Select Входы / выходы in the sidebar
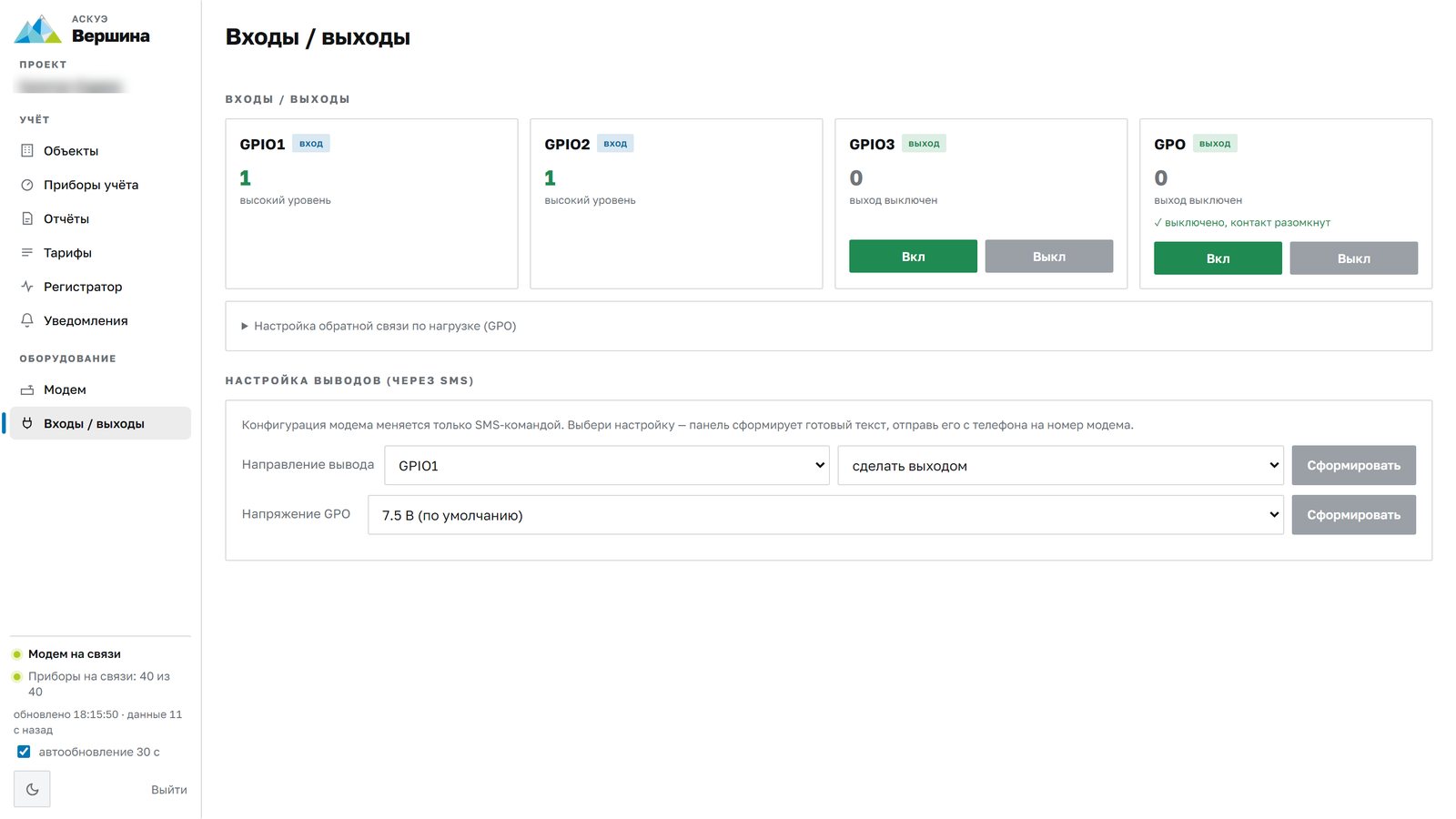The height and width of the screenshot is (819, 1456). point(100,423)
